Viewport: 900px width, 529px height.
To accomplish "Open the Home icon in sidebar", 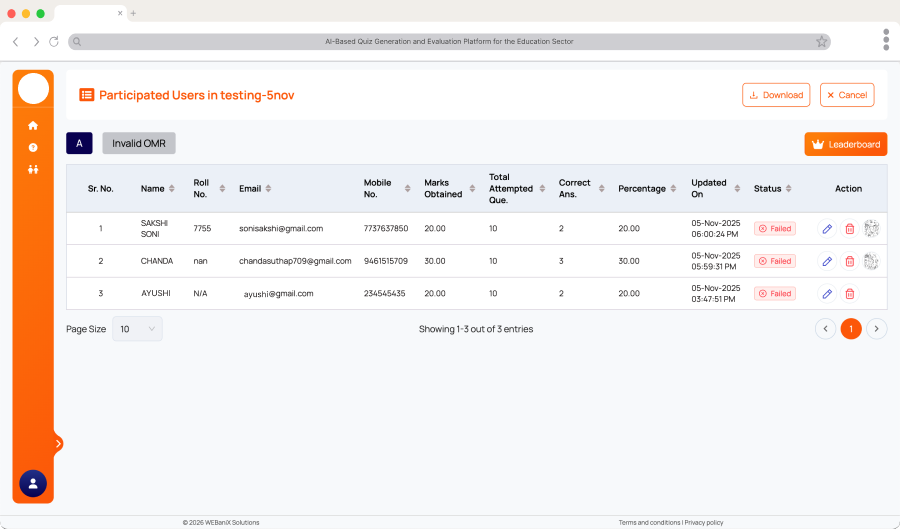I will [33, 126].
